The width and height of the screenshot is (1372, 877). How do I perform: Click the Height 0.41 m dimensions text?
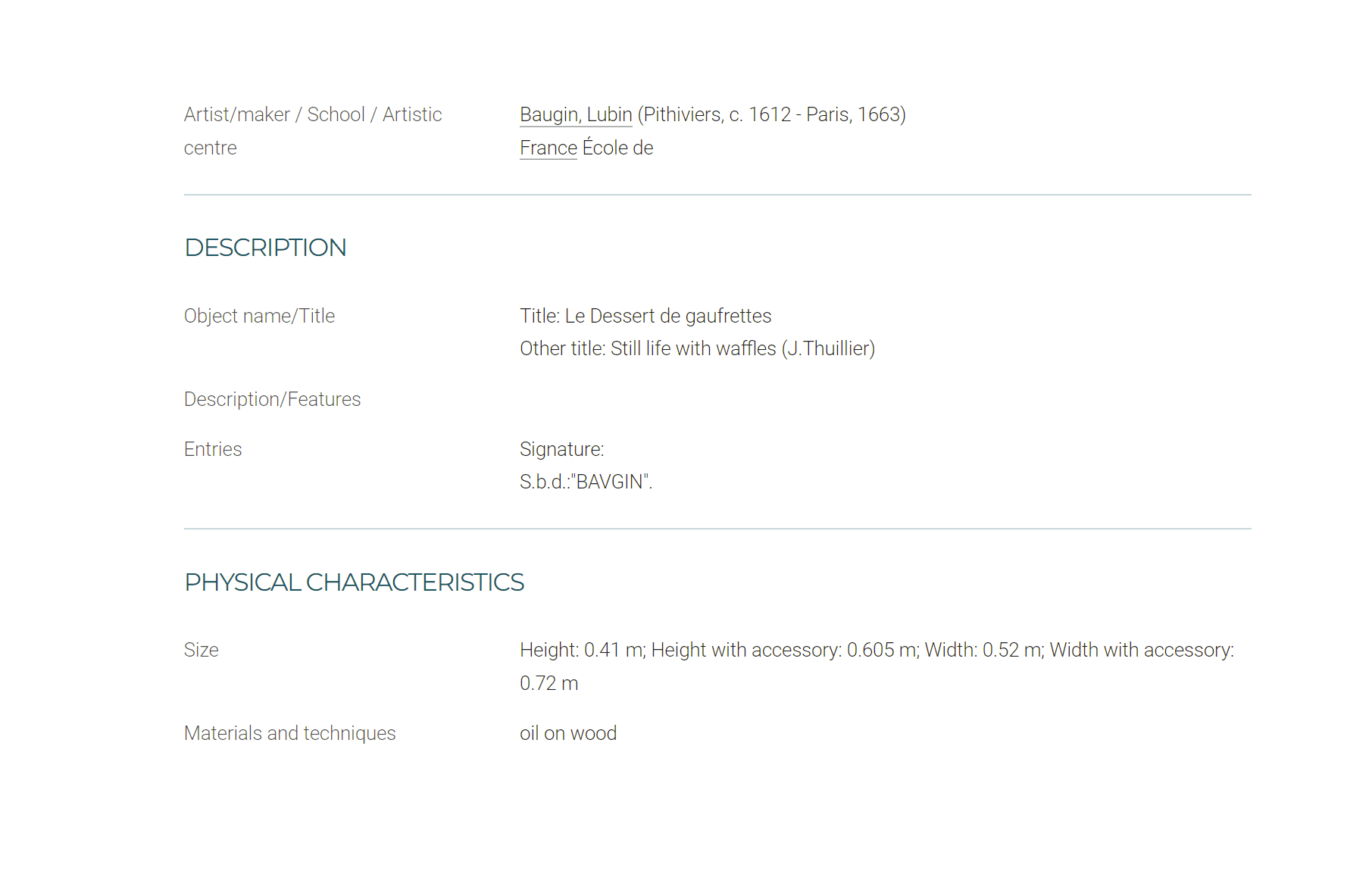click(x=583, y=650)
